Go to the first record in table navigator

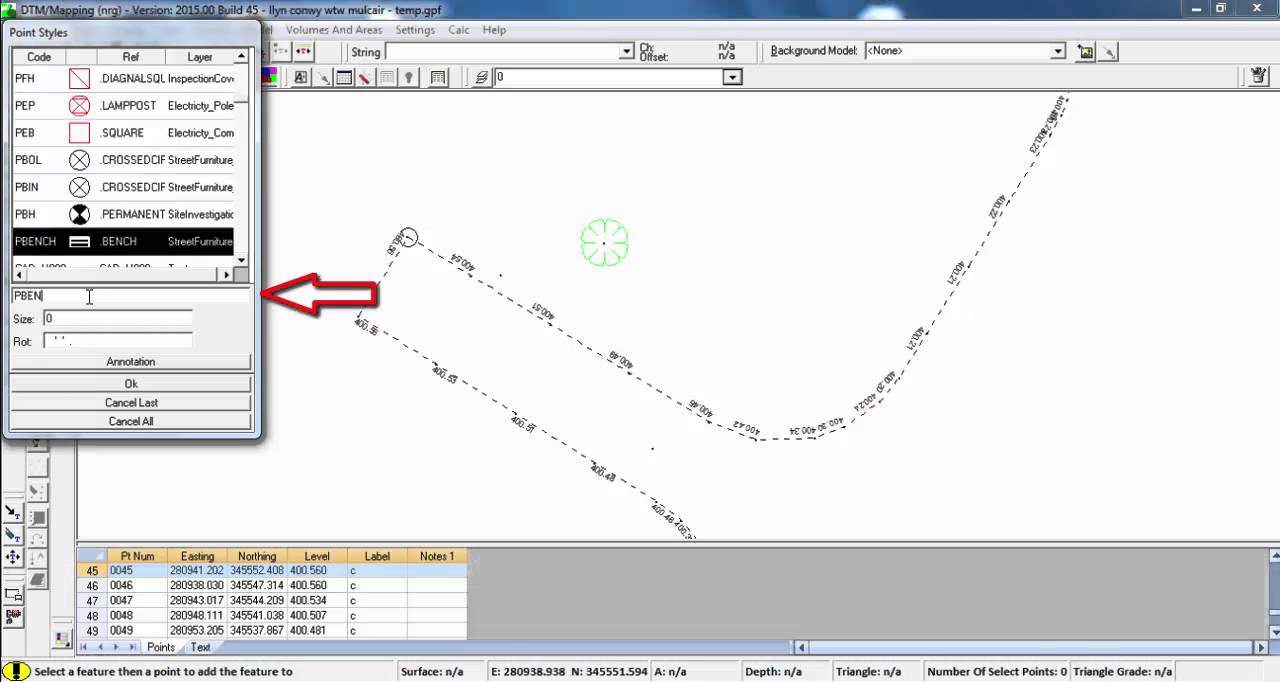point(83,647)
